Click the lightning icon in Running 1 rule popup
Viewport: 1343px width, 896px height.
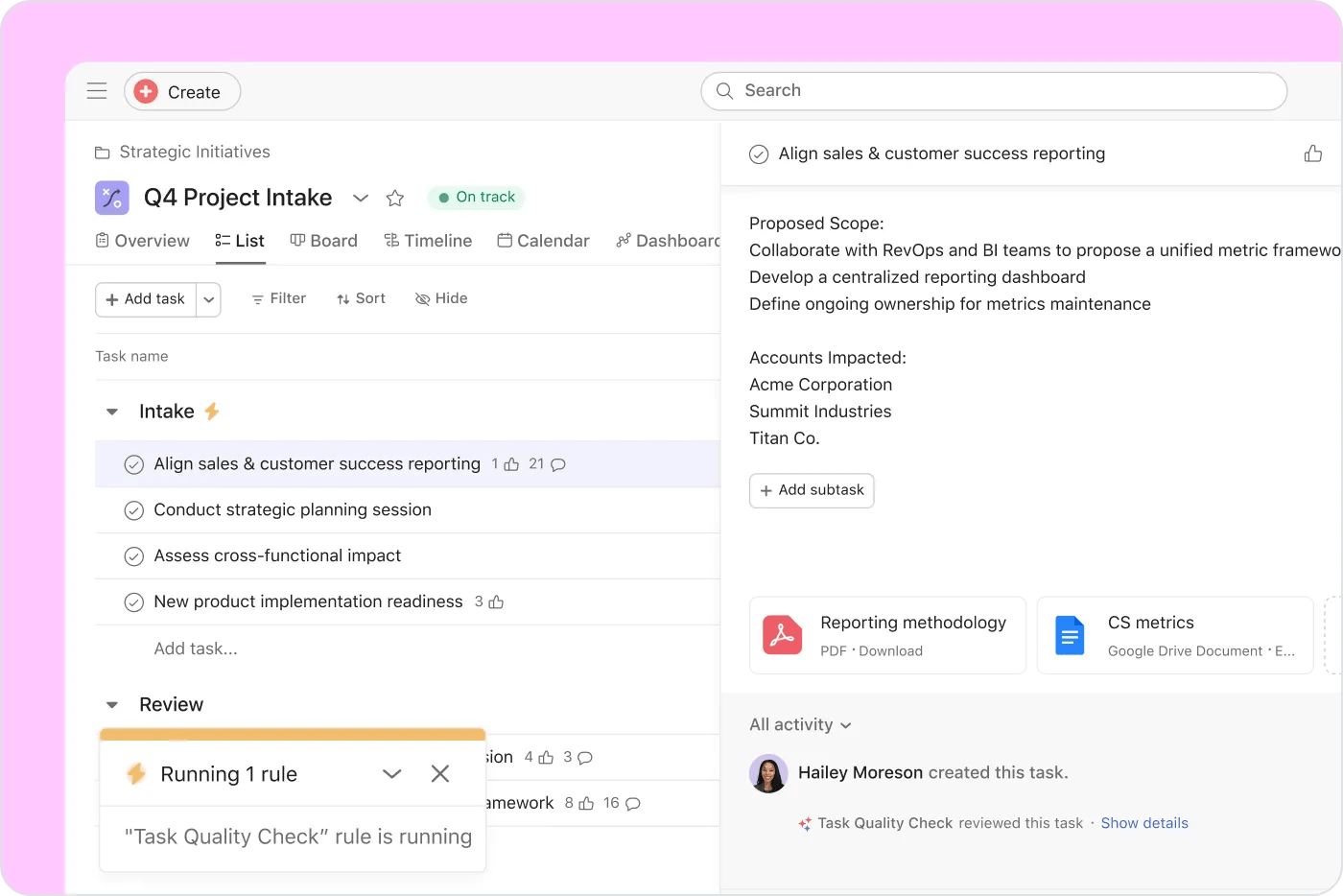(136, 773)
